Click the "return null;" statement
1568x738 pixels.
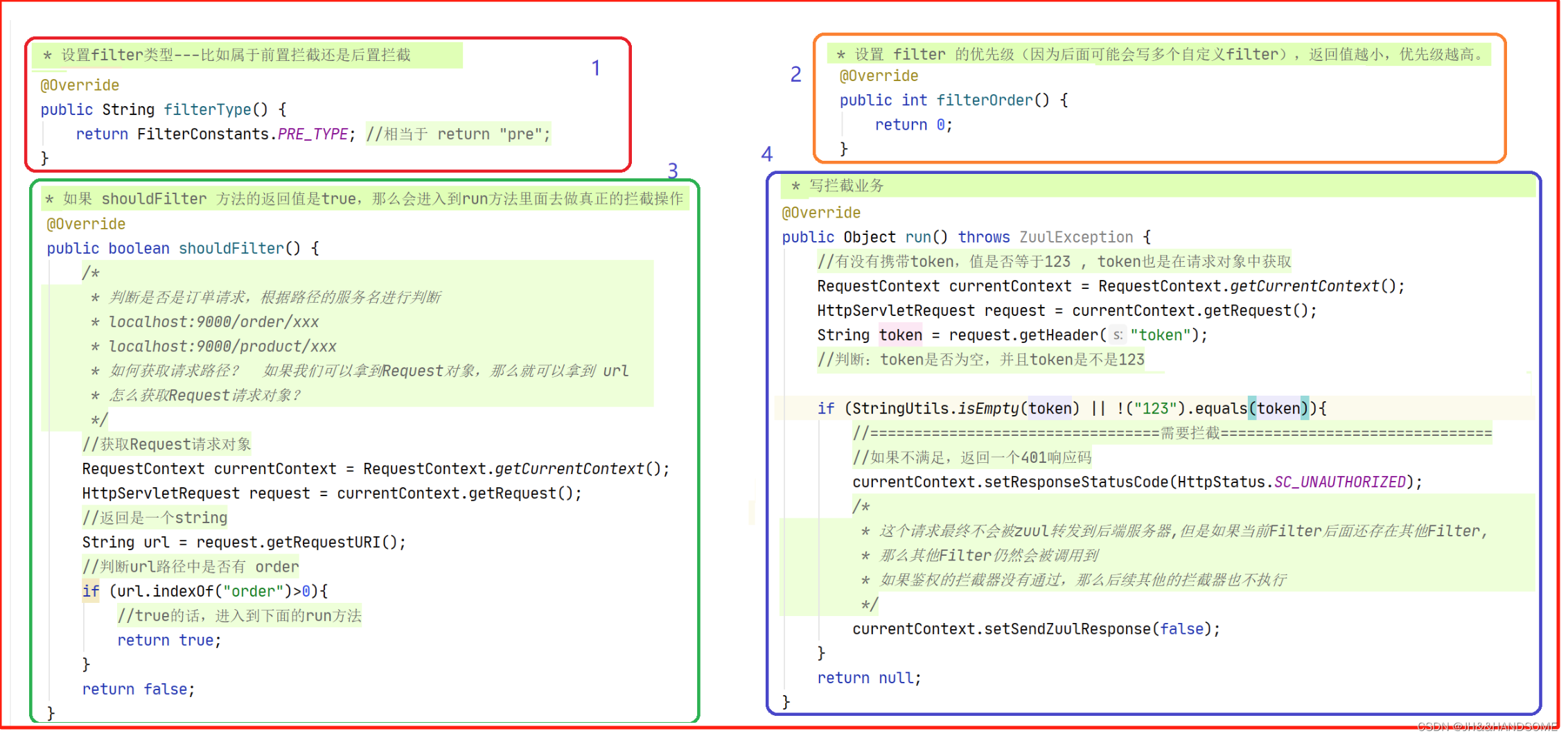pyautogui.click(x=869, y=678)
